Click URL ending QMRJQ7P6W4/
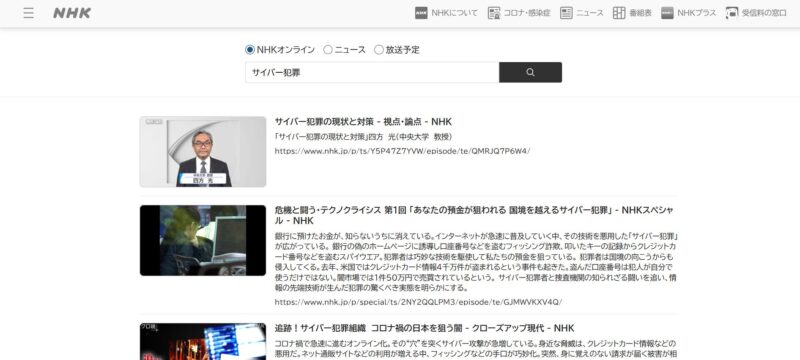The height and width of the screenshot is (360, 800). click(402, 151)
